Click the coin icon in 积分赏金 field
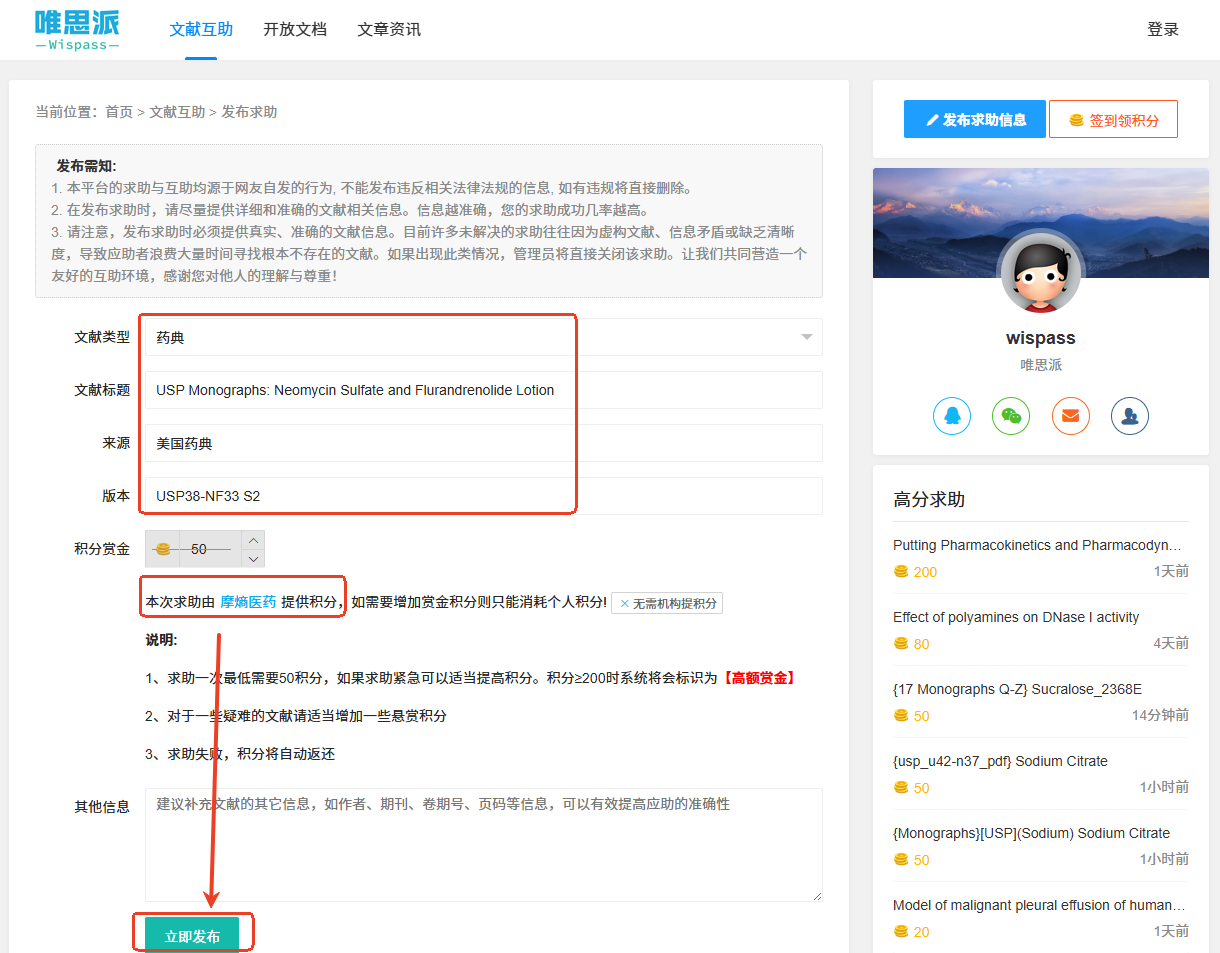1220x953 pixels. click(163, 549)
